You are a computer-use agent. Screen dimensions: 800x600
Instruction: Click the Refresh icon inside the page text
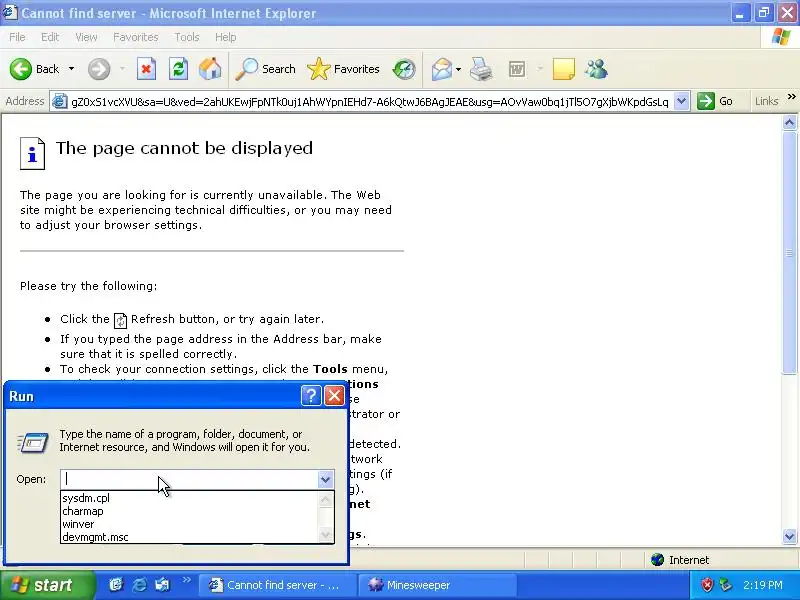(120, 320)
